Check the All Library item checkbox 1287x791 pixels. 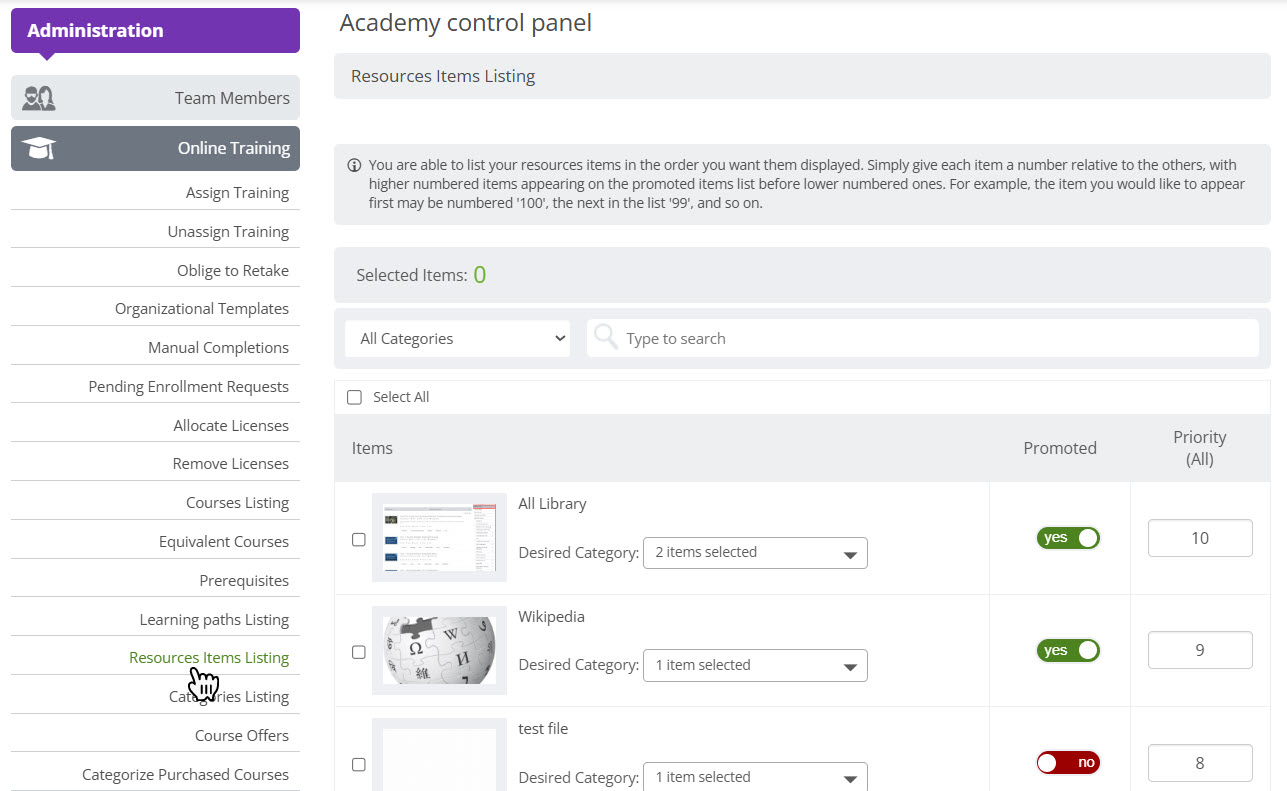tap(359, 539)
